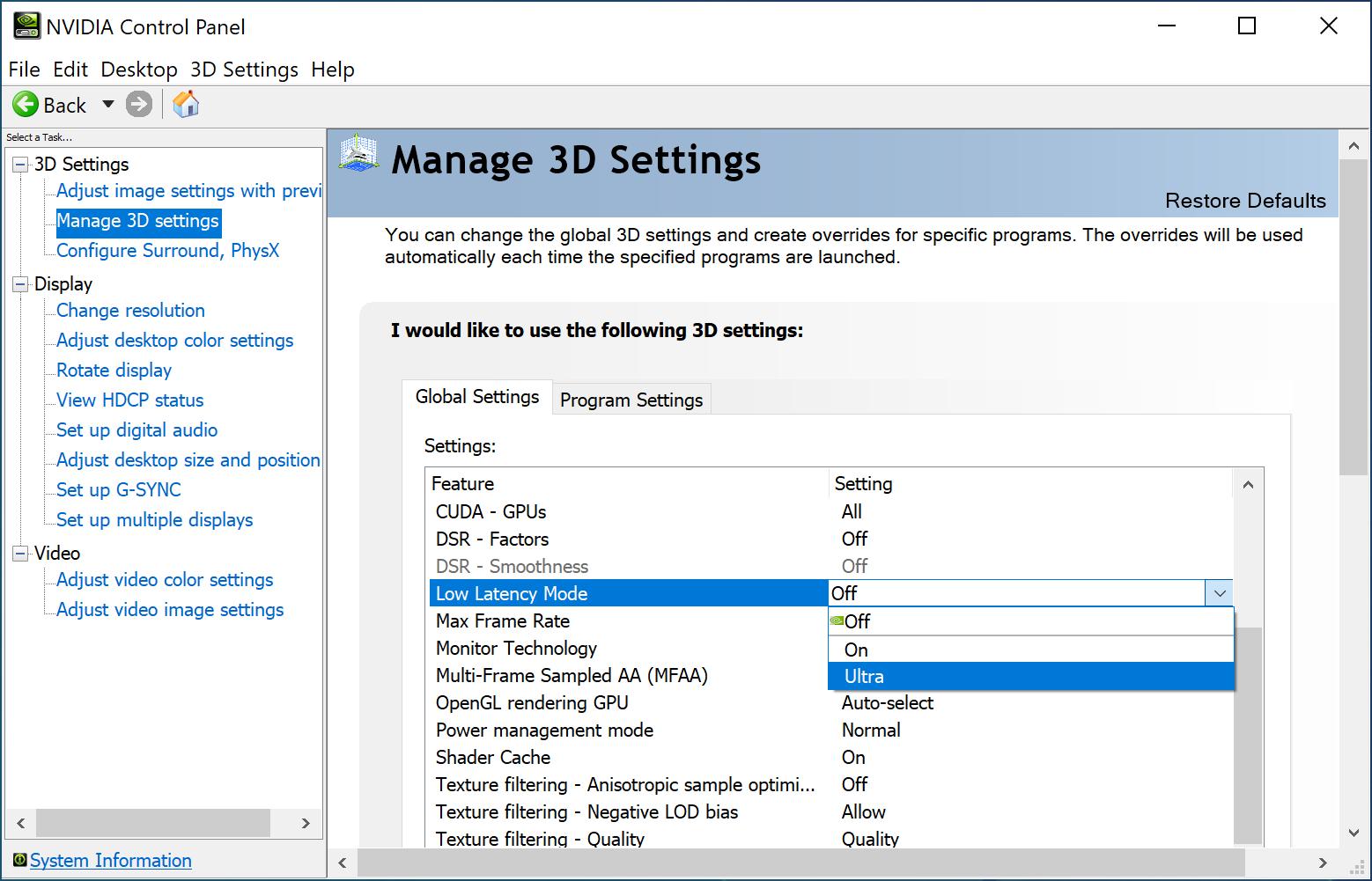The height and width of the screenshot is (881, 1372).
Task: Collapse the Video tree node
Action: pyautogui.click(x=20, y=554)
